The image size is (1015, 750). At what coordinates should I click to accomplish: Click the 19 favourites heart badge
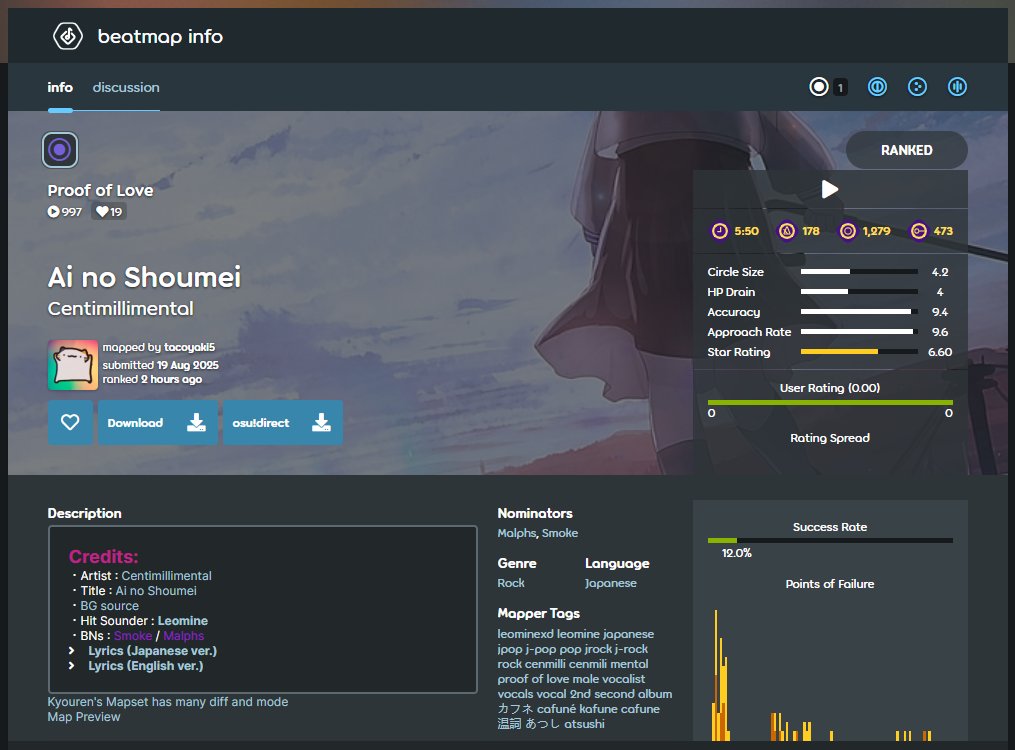(109, 212)
